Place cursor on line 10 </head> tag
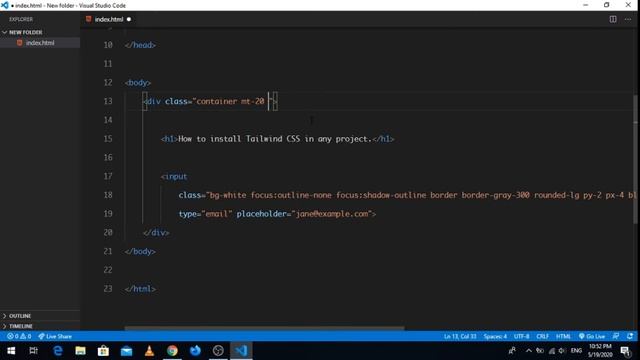640x360 pixels. tap(140, 45)
